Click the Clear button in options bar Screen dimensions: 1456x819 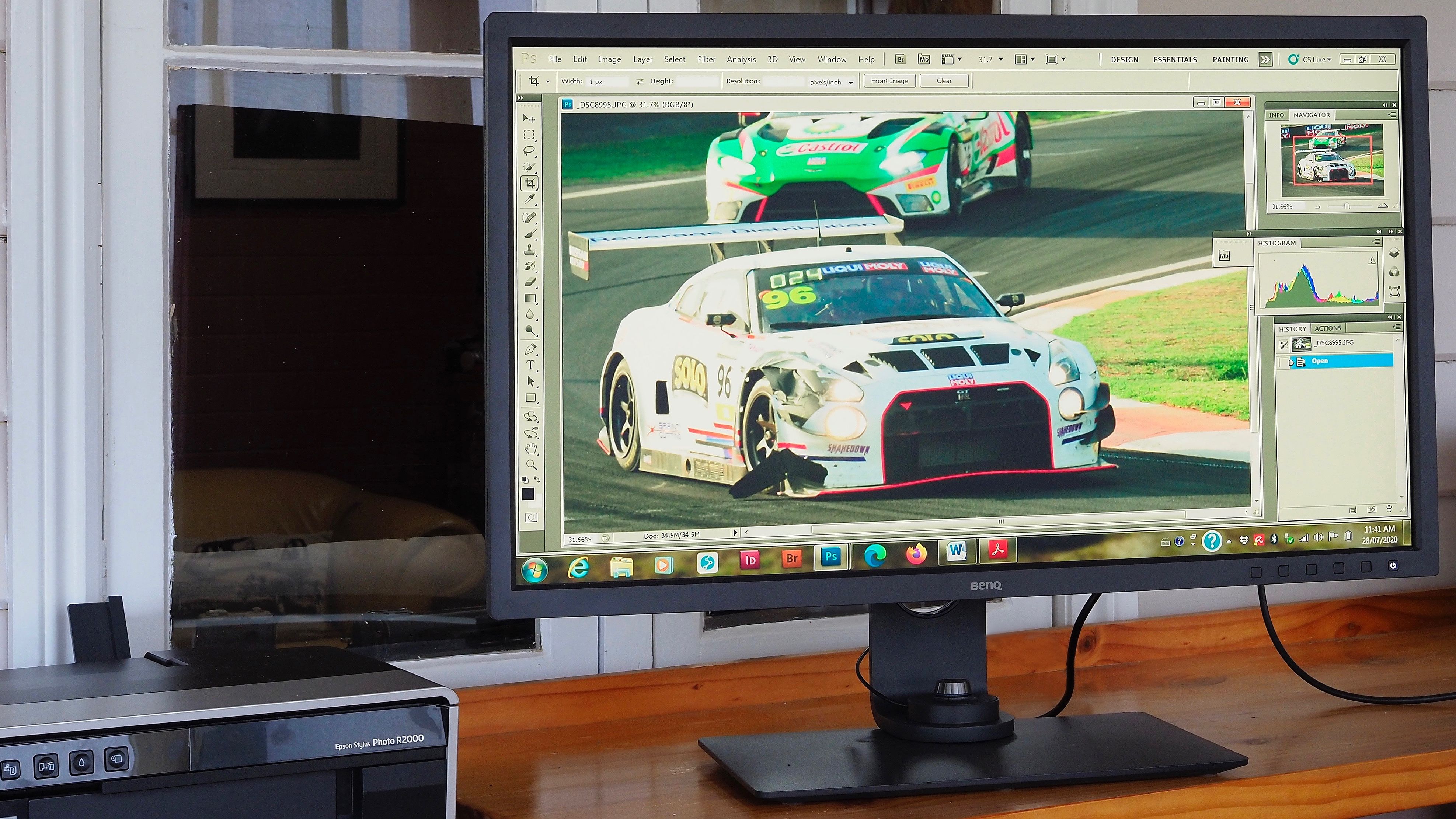[x=944, y=81]
